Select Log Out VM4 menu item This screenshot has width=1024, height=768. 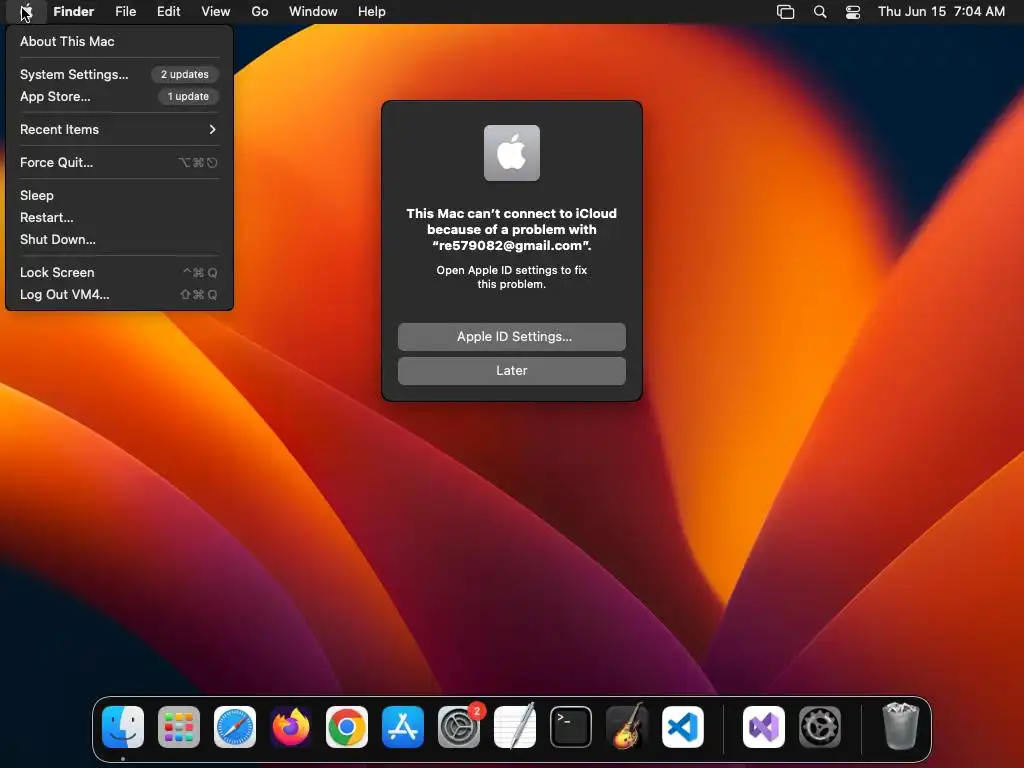tap(120, 295)
